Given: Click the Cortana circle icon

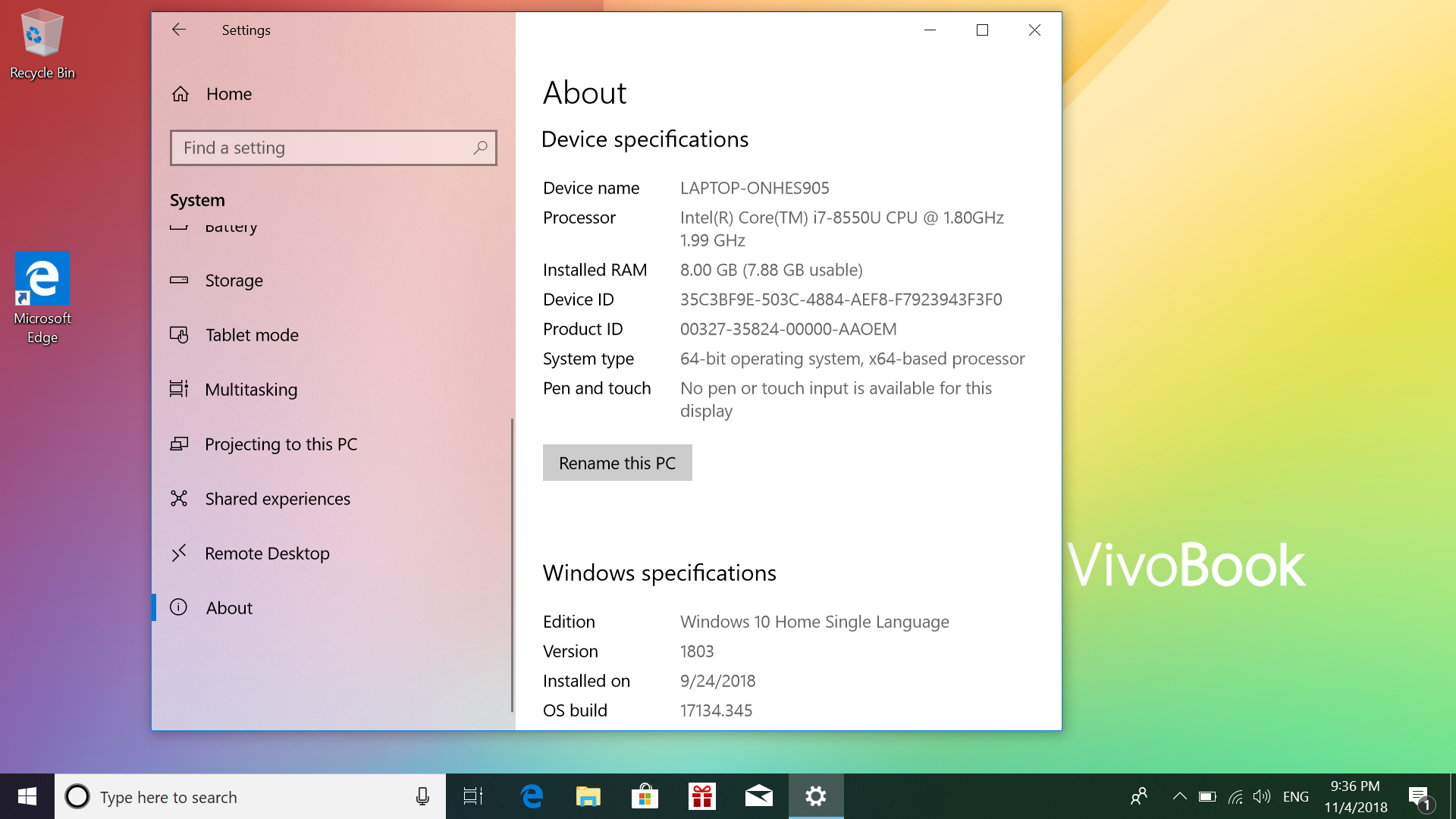Looking at the screenshot, I should pyautogui.click(x=77, y=796).
